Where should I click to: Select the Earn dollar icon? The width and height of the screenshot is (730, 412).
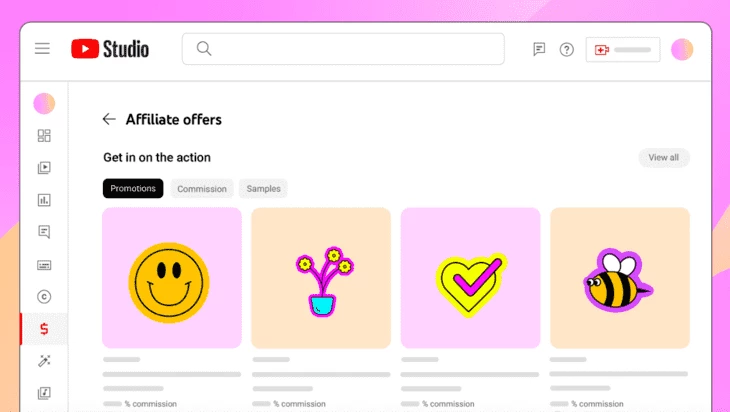click(44, 329)
